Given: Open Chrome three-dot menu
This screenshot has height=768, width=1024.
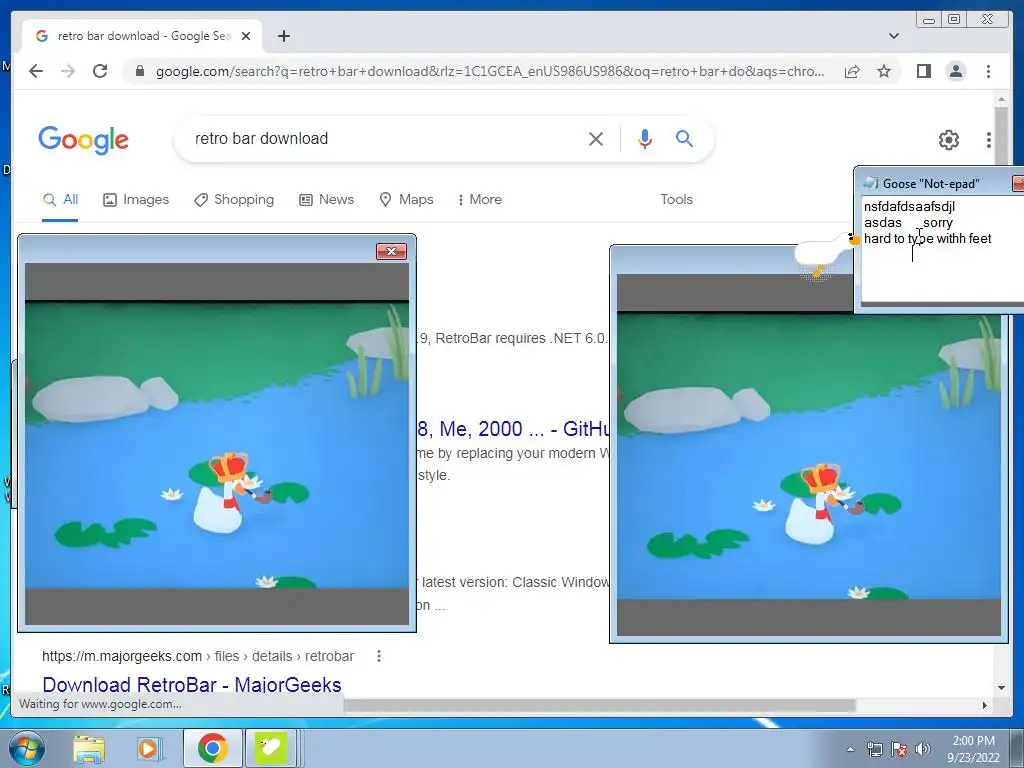Looking at the screenshot, I should pos(988,71).
